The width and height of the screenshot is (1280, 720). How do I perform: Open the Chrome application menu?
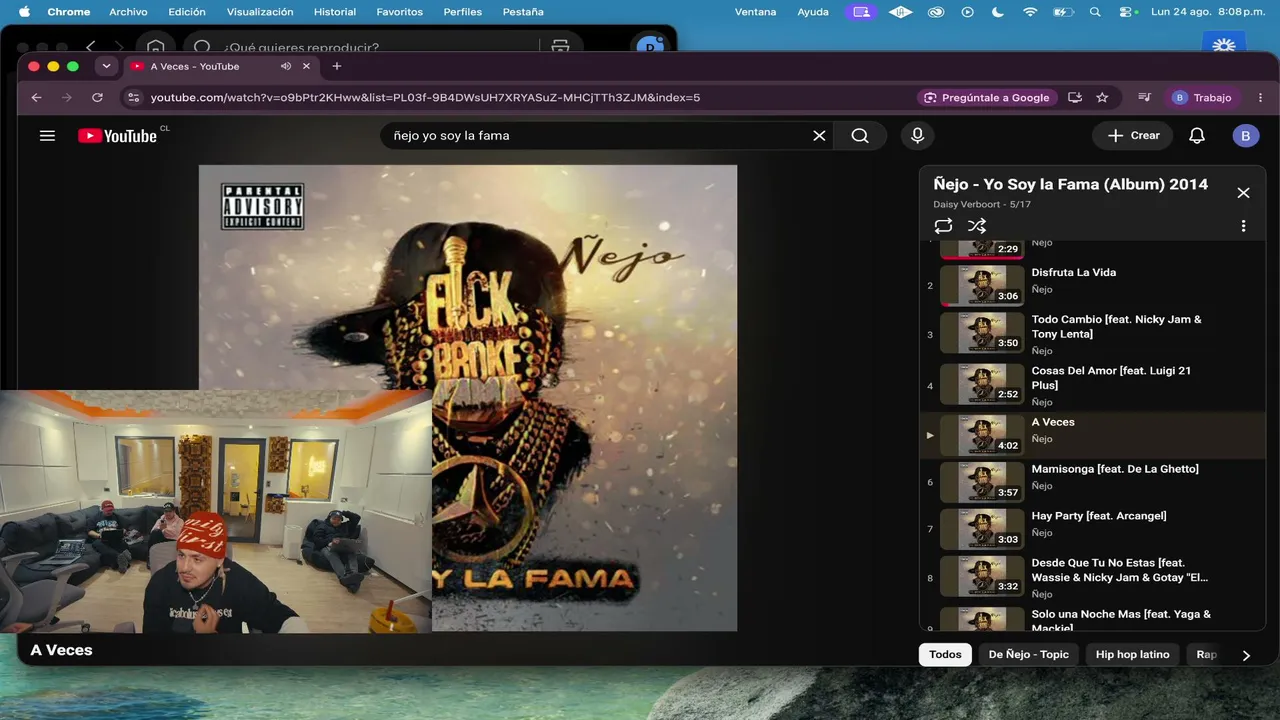click(69, 12)
